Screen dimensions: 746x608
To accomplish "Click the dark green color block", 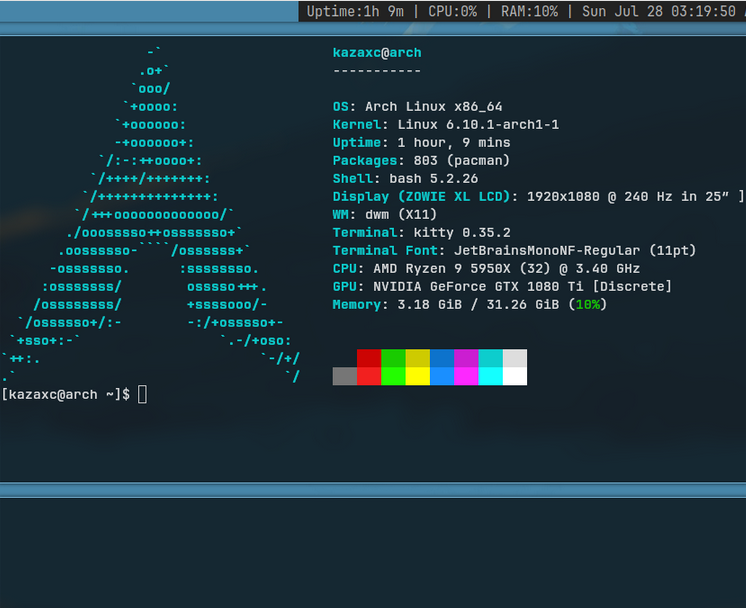I will pyautogui.click(x=393, y=358).
